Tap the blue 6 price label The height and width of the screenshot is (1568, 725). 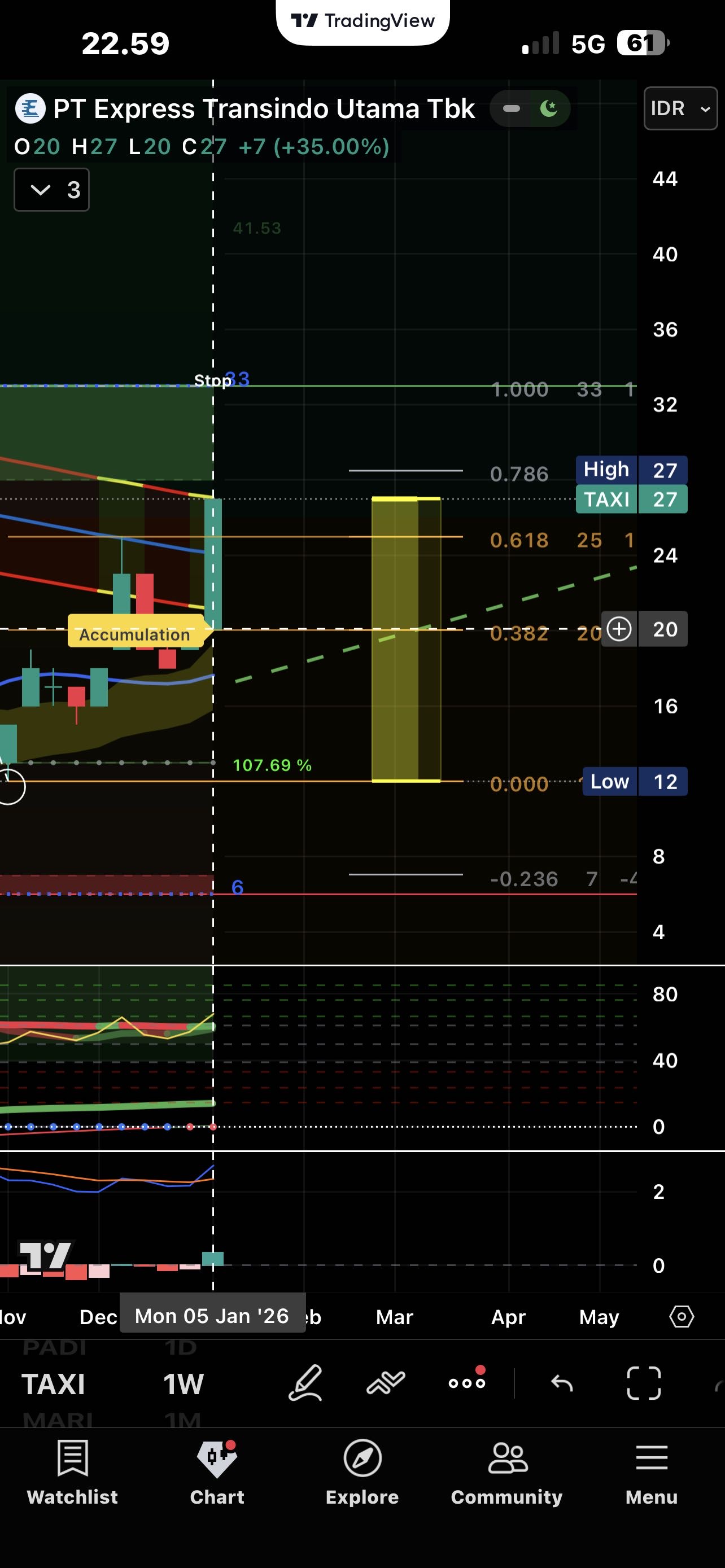[237, 887]
